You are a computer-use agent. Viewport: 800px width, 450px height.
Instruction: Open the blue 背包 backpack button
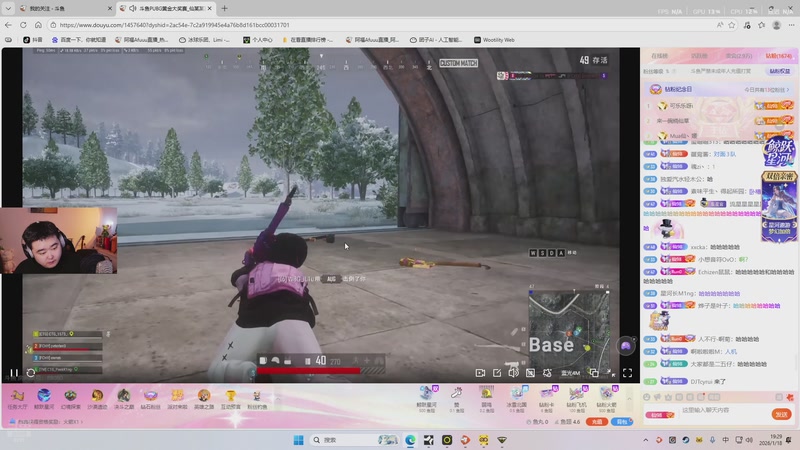pos(621,422)
